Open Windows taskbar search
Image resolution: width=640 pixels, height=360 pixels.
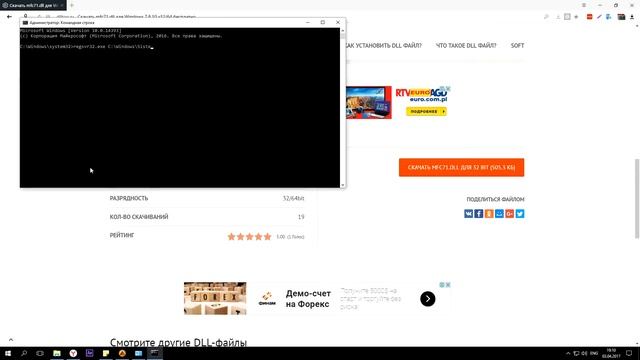(24, 353)
